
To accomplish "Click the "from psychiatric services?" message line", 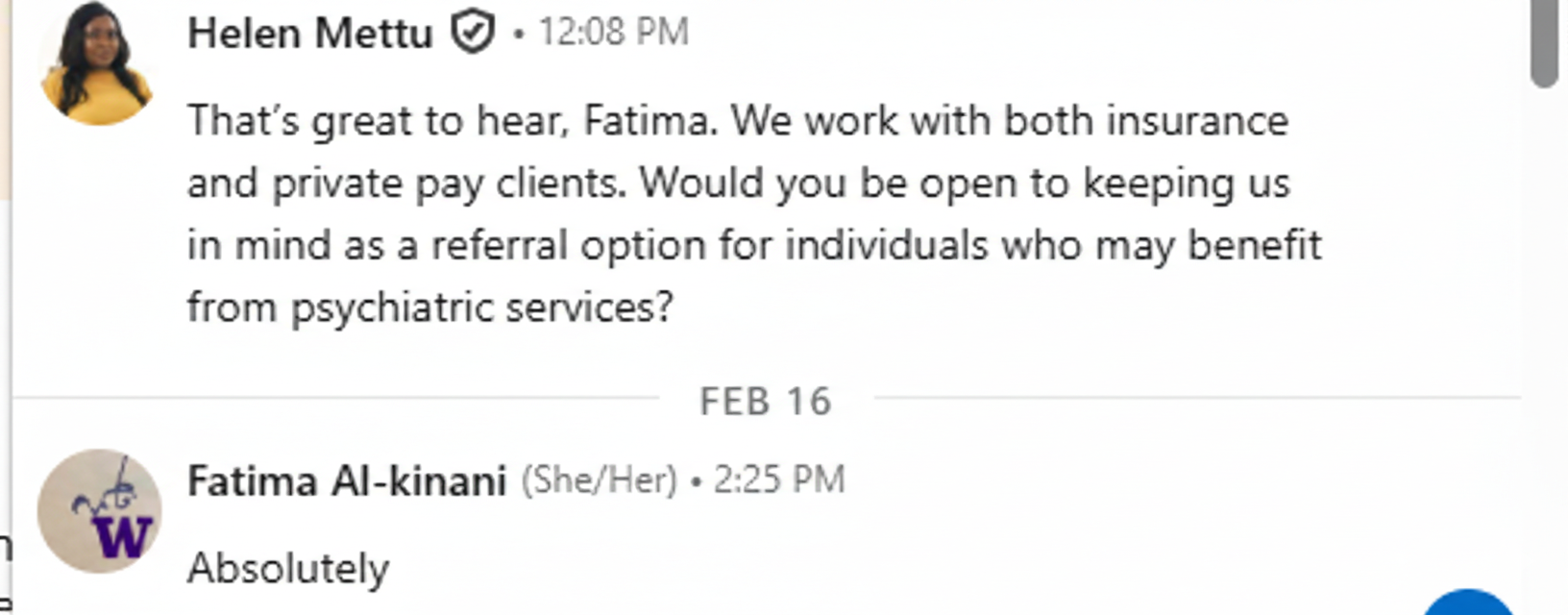I will coord(429,307).
